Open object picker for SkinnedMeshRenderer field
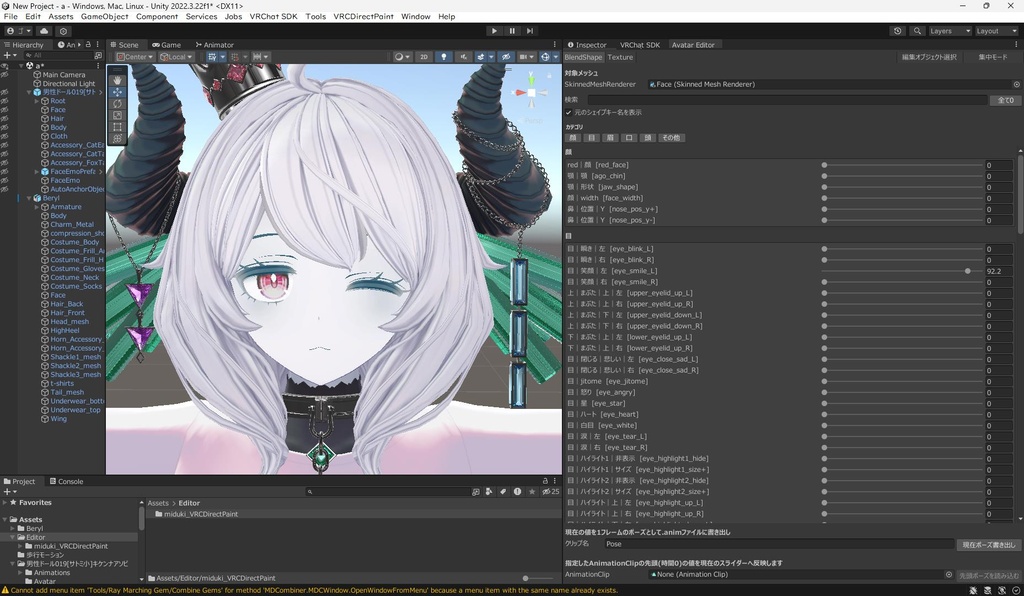1024x596 pixels. pos(1016,84)
